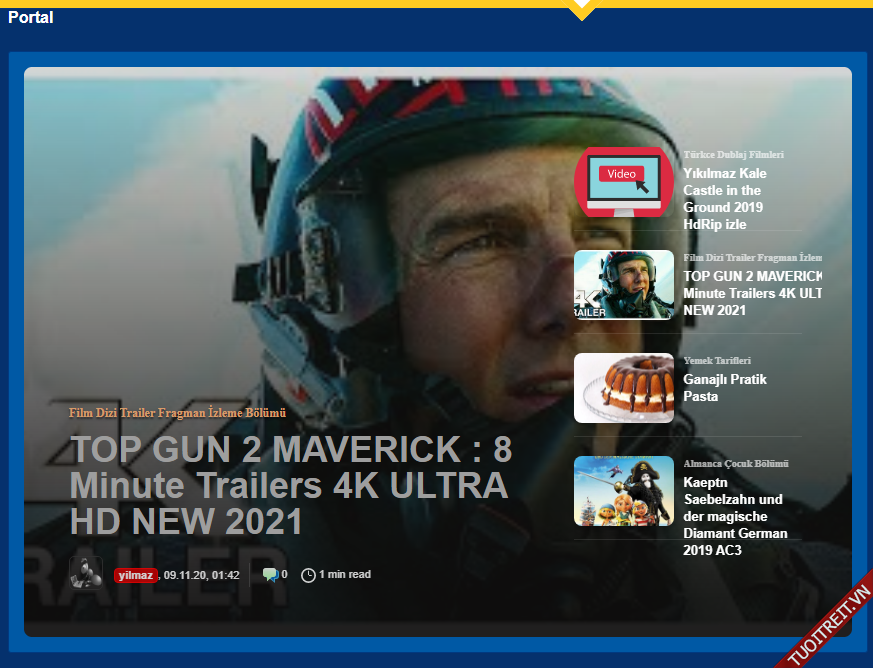Image resolution: width=873 pixels, height=668 pixels.
Task: Click the red yilmaz username badge
Action: pos(135,575)
